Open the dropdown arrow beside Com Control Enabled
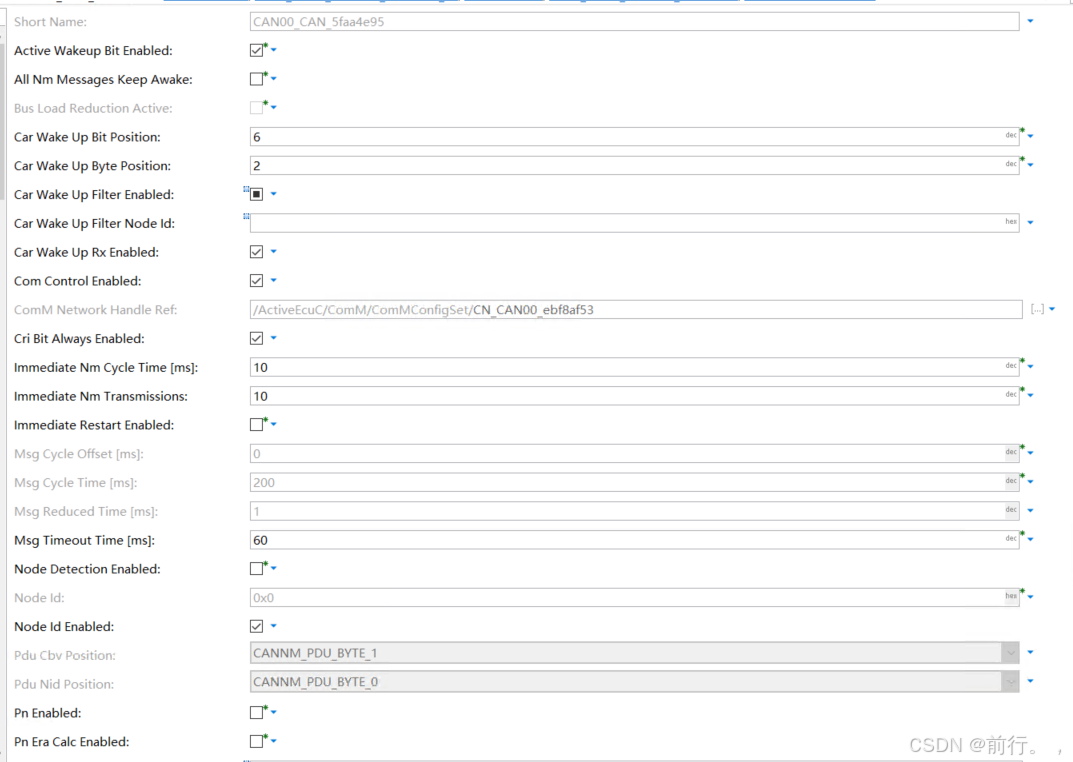Viewport: 1073px width, 762px height. [275, 280]
